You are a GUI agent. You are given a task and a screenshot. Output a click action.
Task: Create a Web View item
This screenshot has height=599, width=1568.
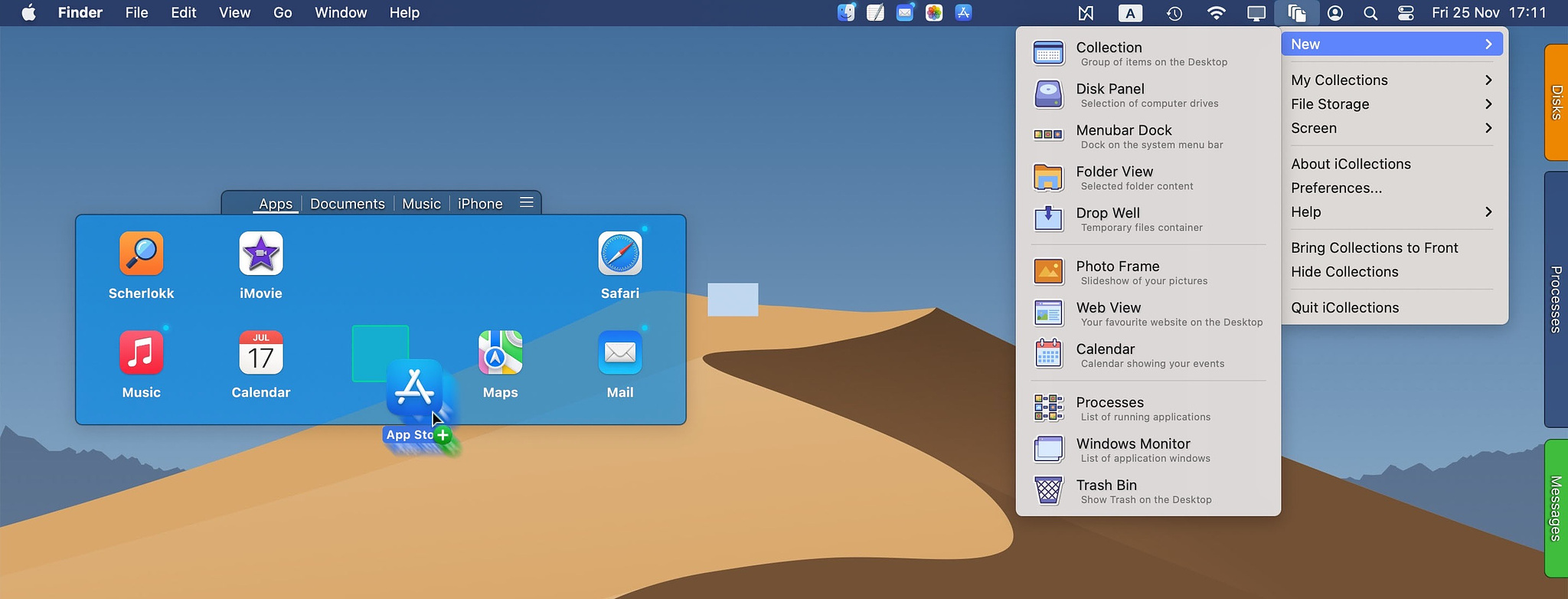tap(1148, 314)
